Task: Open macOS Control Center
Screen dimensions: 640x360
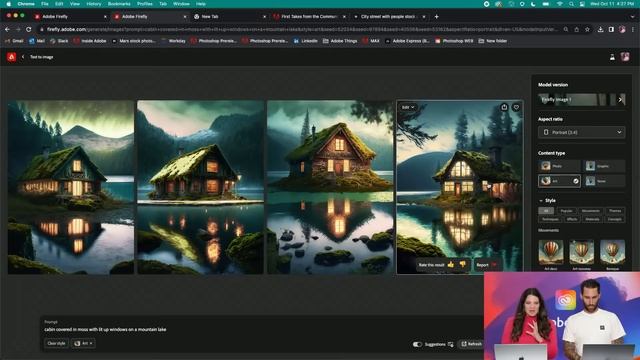Action: (x=582, y=4)
